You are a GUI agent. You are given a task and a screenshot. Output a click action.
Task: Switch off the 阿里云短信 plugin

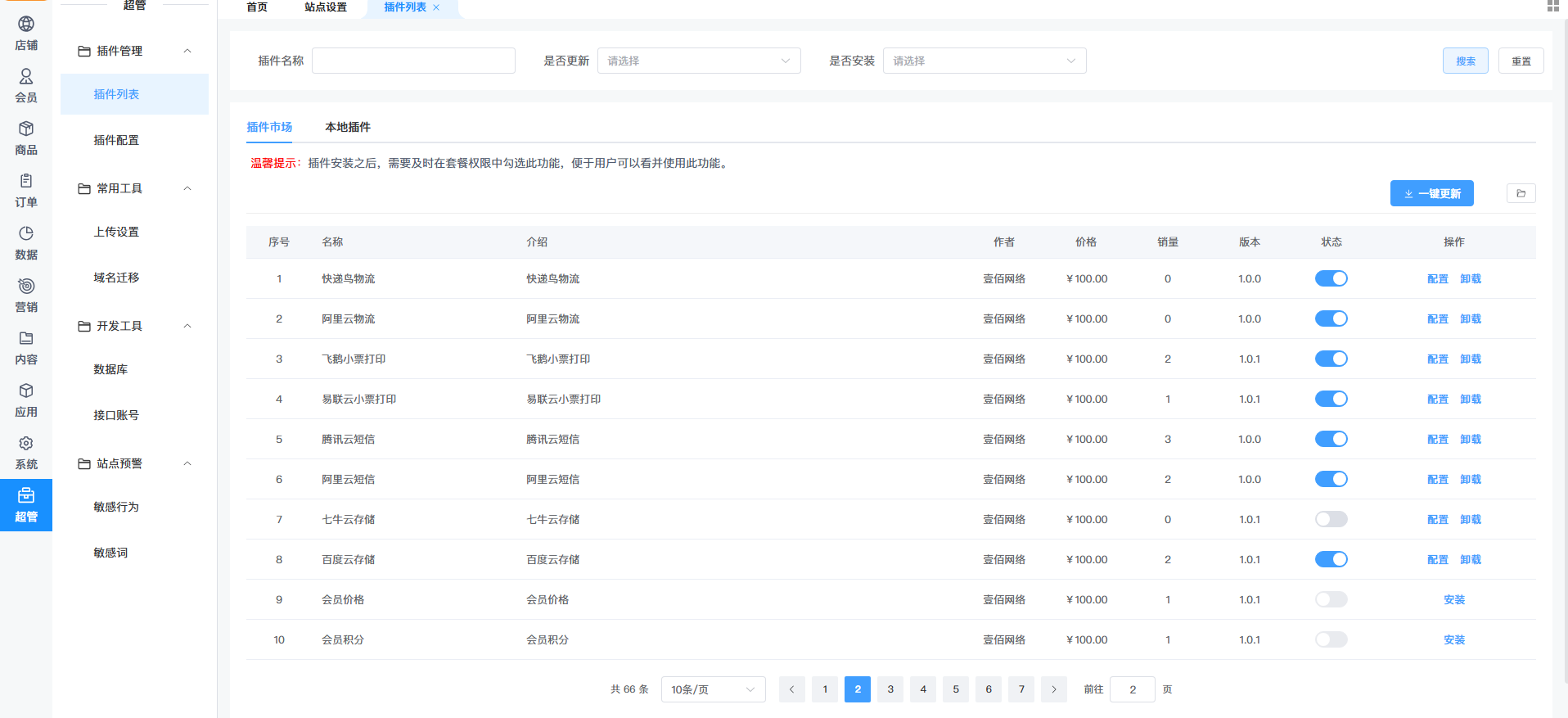coord(1331,479)
